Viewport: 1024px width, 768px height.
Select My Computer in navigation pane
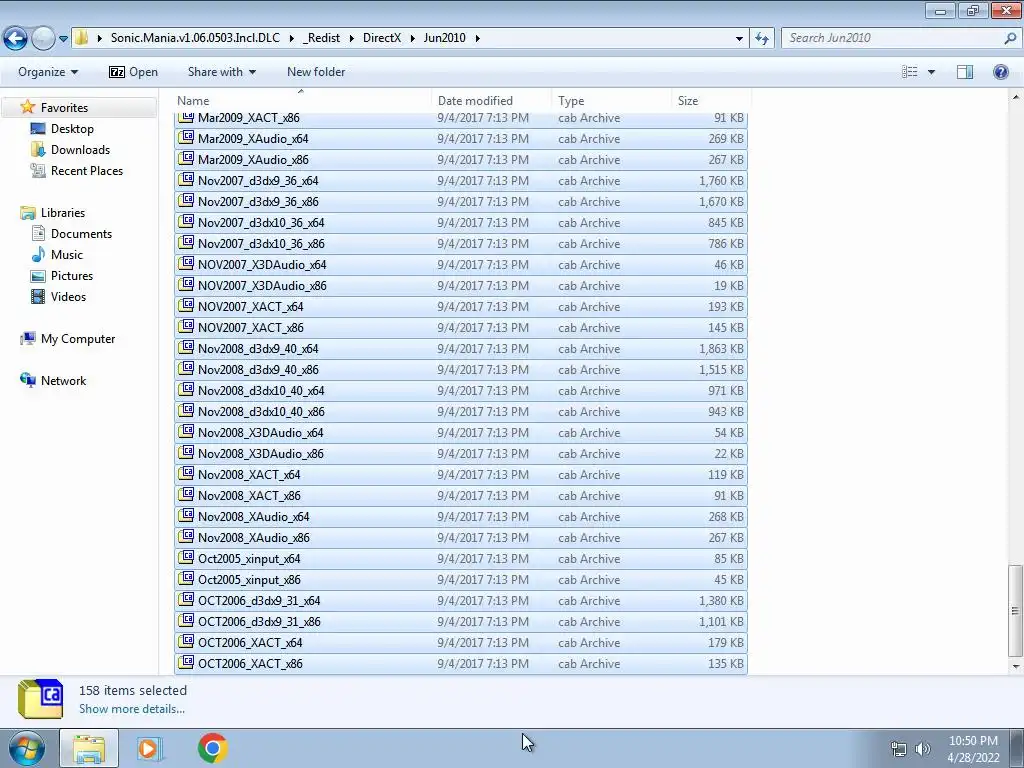[x=78, y=339]
